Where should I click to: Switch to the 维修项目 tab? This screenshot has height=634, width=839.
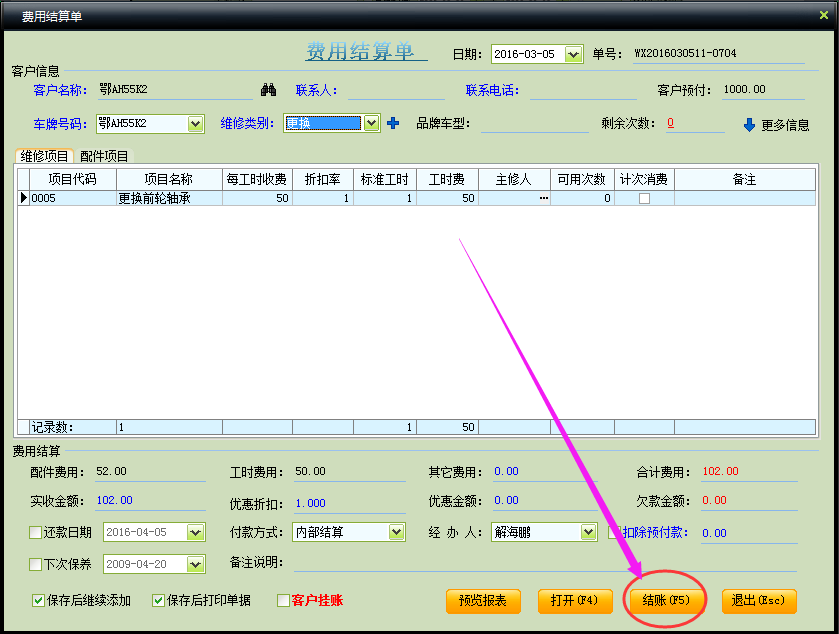click(44, 156)
